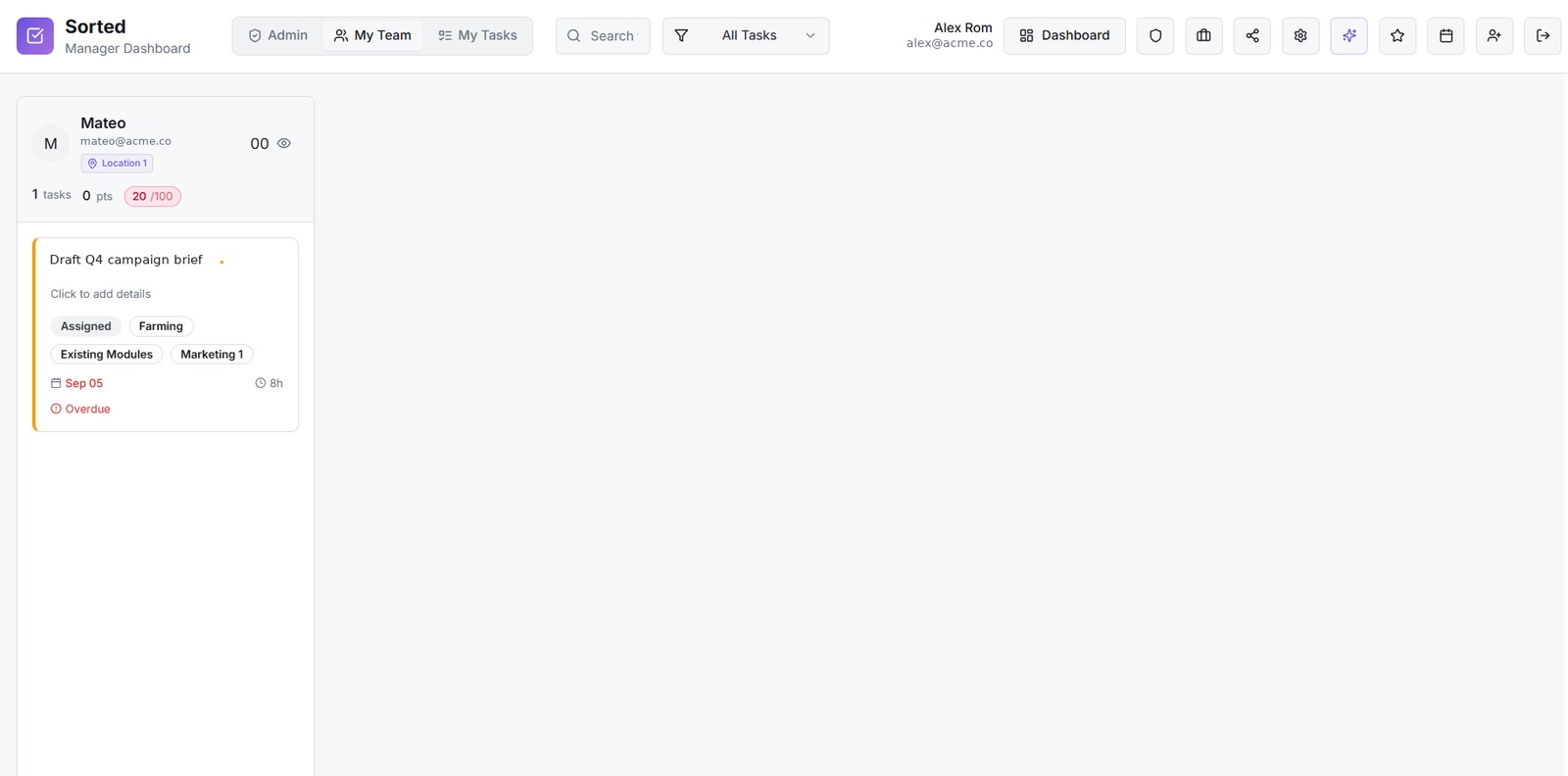Switch to the Admin tab
This screenshot has width=1568, height=776.
coord(278,35)
